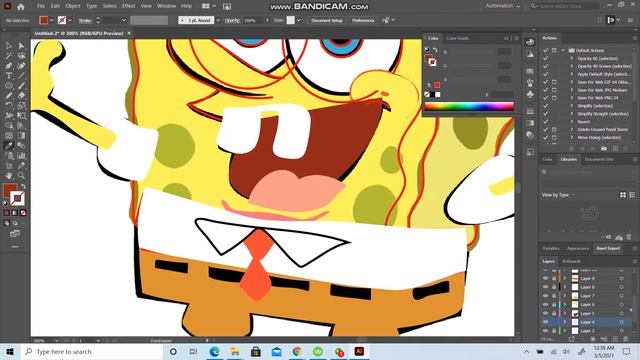640x360 pixels.
Task: Hide Layer 5 using the eye icon
Action: point(545,313)
